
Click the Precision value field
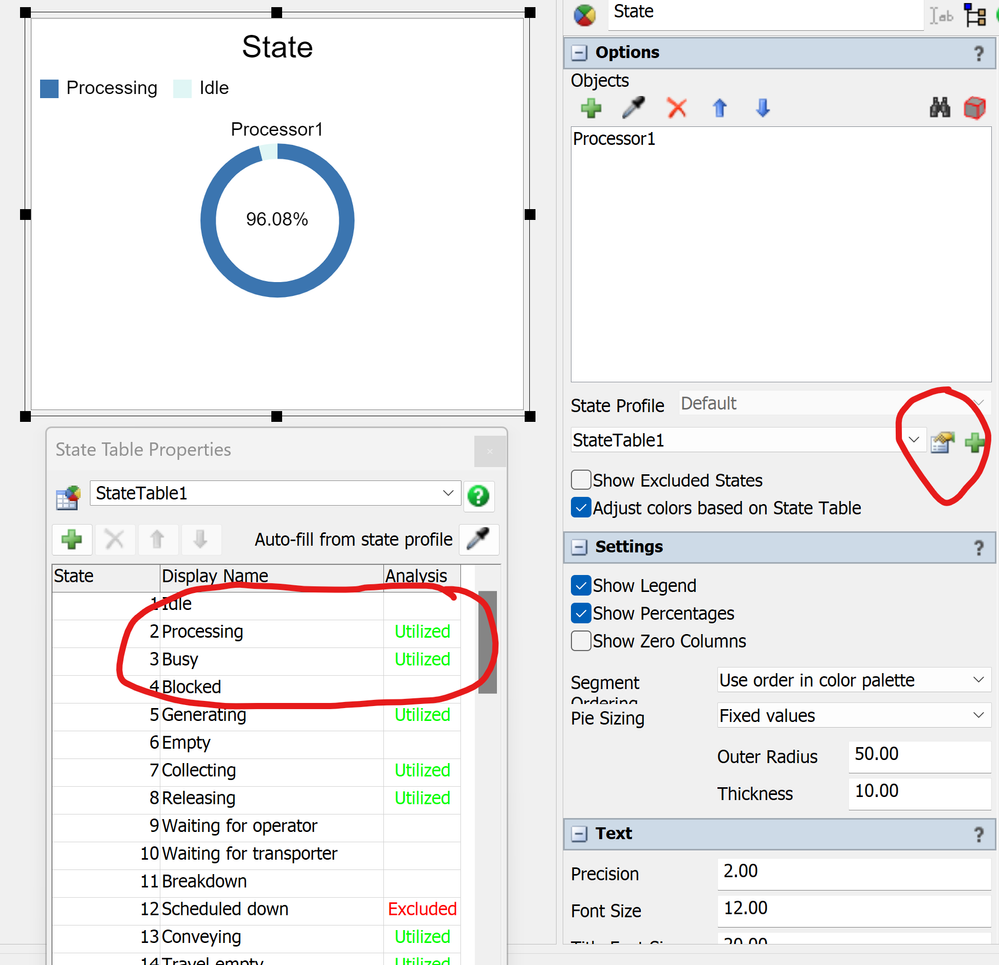pyautogui.click(x=854, y=873)
